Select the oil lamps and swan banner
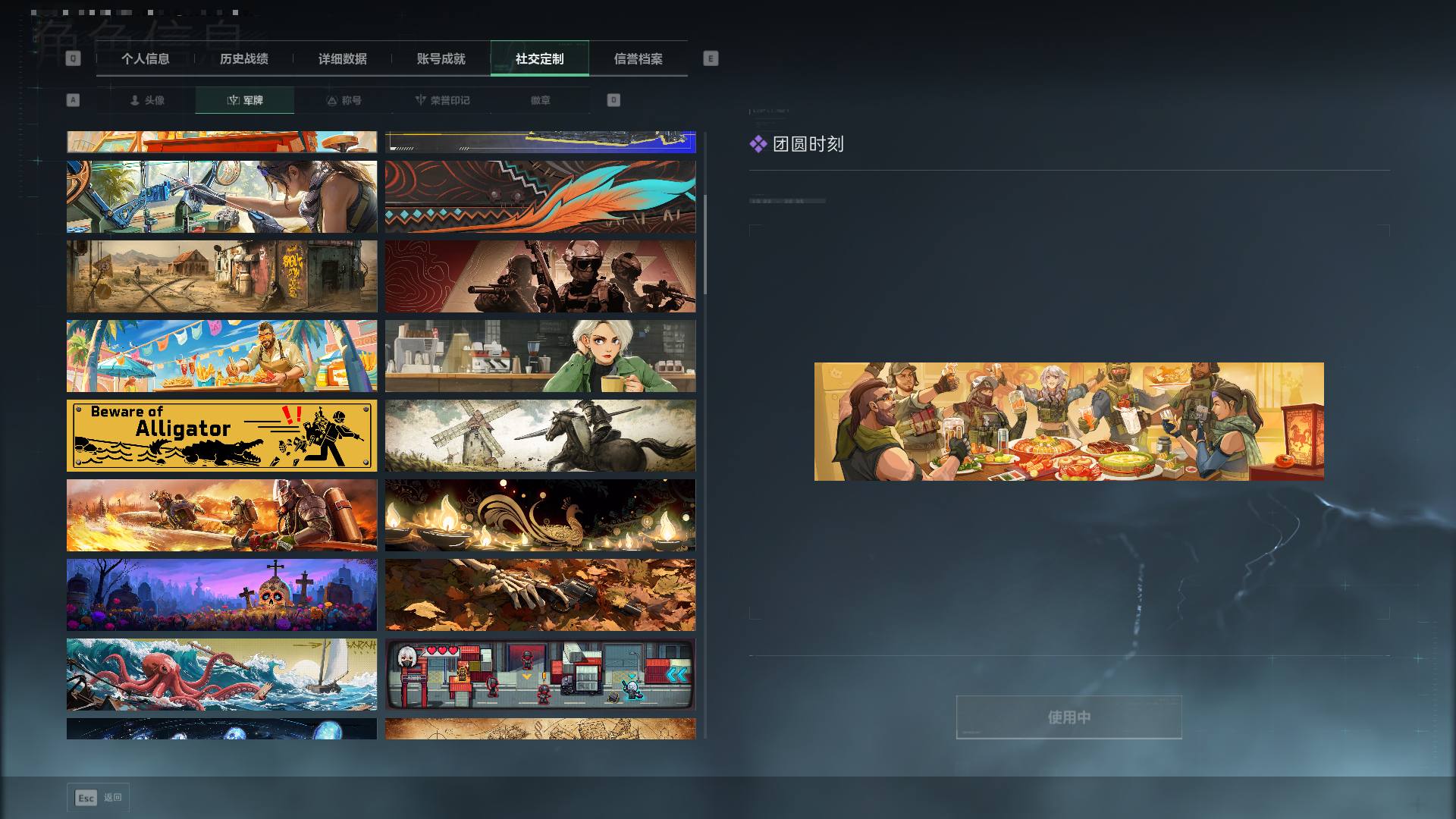The height and width of the screenshot is (819, 1456). (x=540, y=516)
